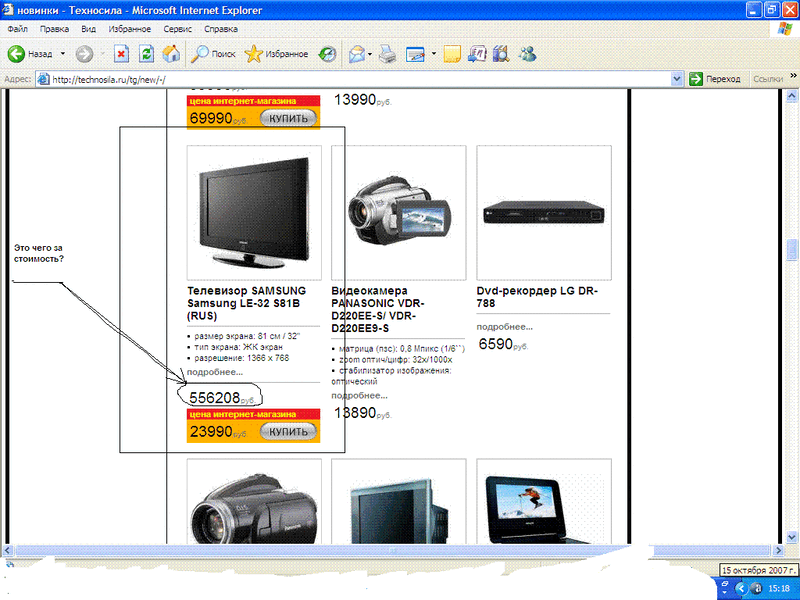Click the 556208 руб price text

click(222, 398)
